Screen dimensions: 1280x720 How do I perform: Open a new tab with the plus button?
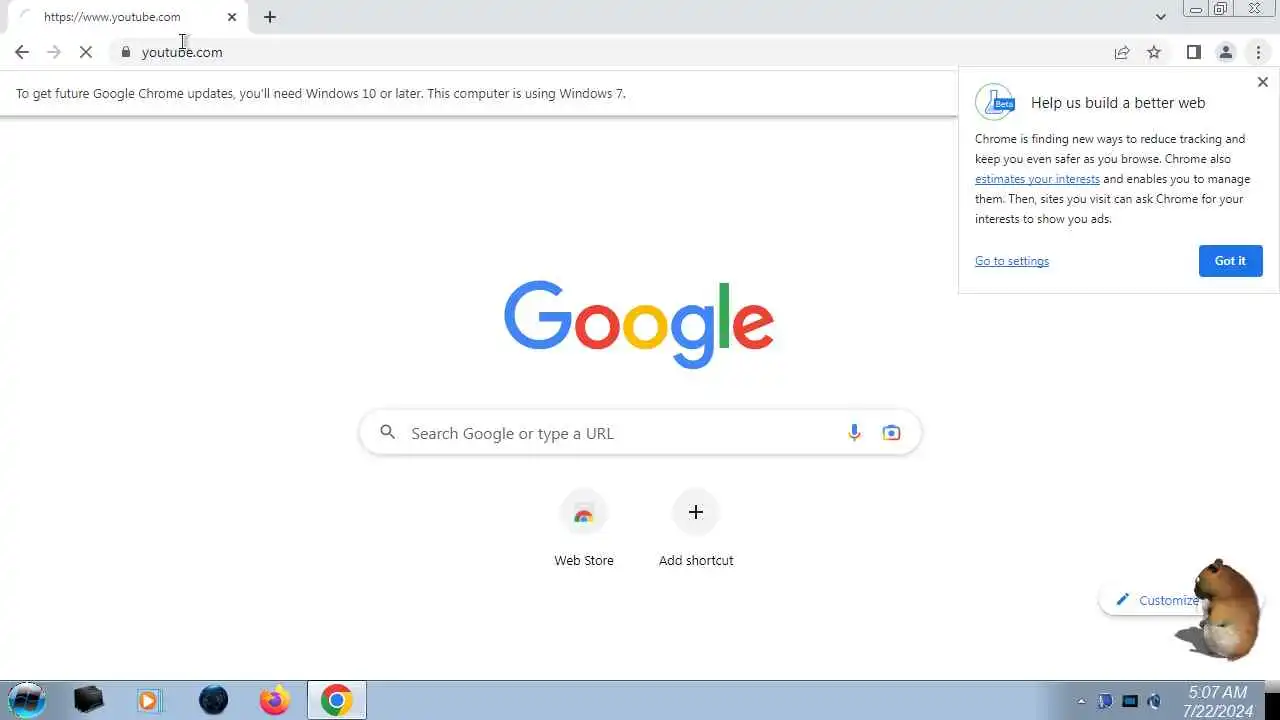pyautogui.click(x=270, y=17)
